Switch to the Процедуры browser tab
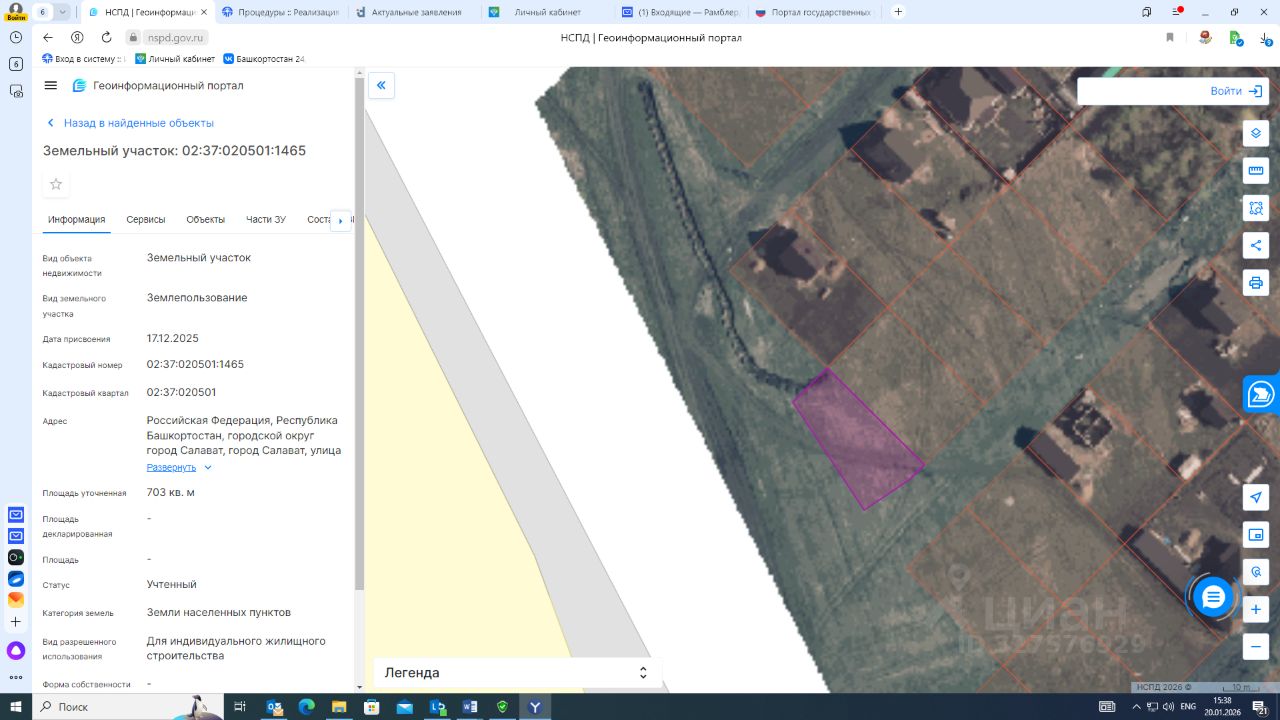This screenshot has width=1280, height=720. pos(280,12)
